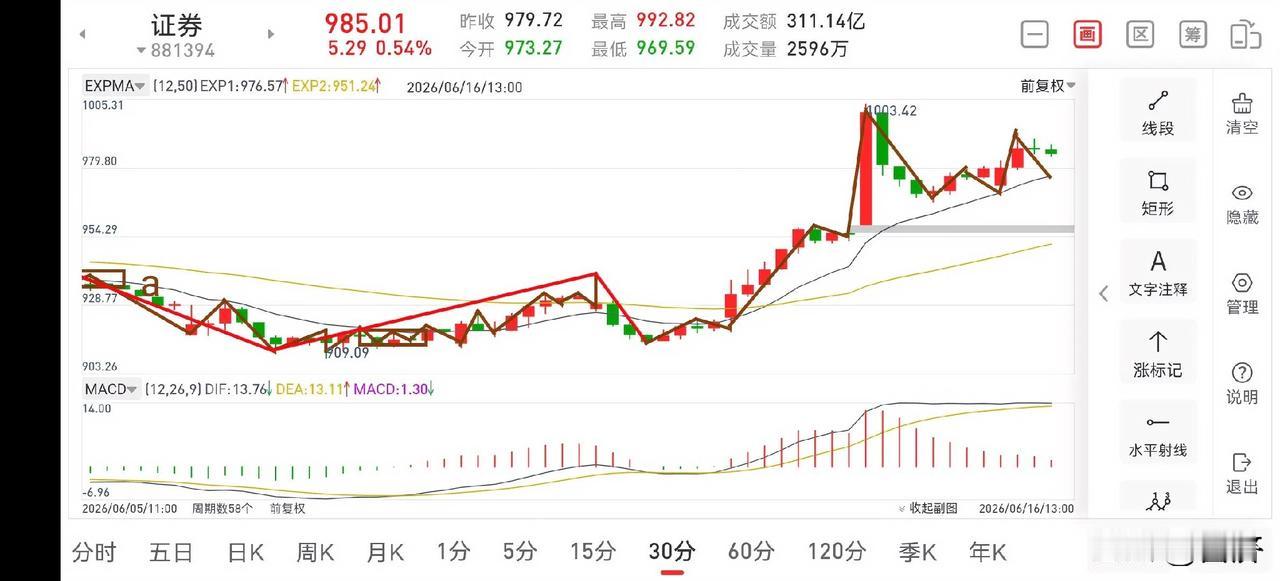Go to previous stock with left arrow

pos(83,34)
